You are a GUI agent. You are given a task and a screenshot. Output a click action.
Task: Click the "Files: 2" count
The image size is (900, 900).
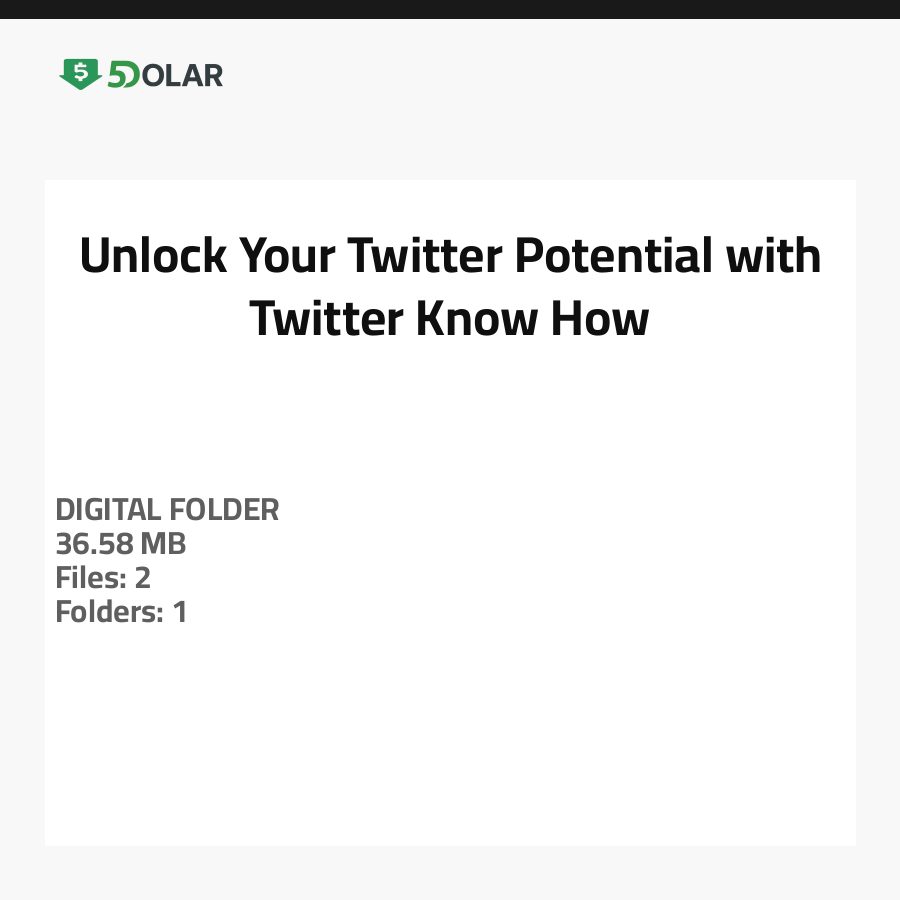point(103,578)
